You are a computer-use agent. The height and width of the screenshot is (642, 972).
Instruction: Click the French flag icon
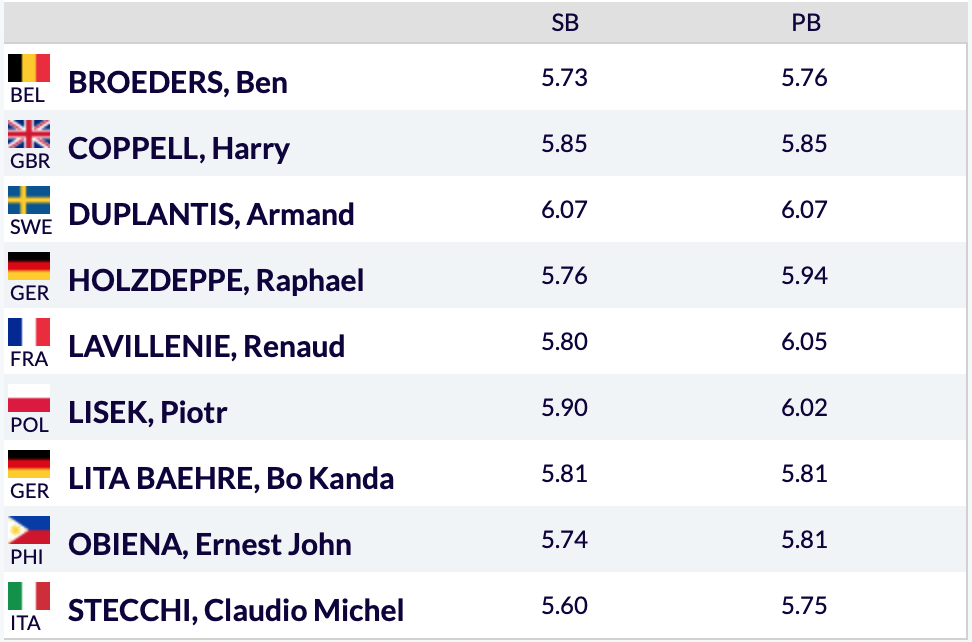pyautogui.click(x=29, y=332)
